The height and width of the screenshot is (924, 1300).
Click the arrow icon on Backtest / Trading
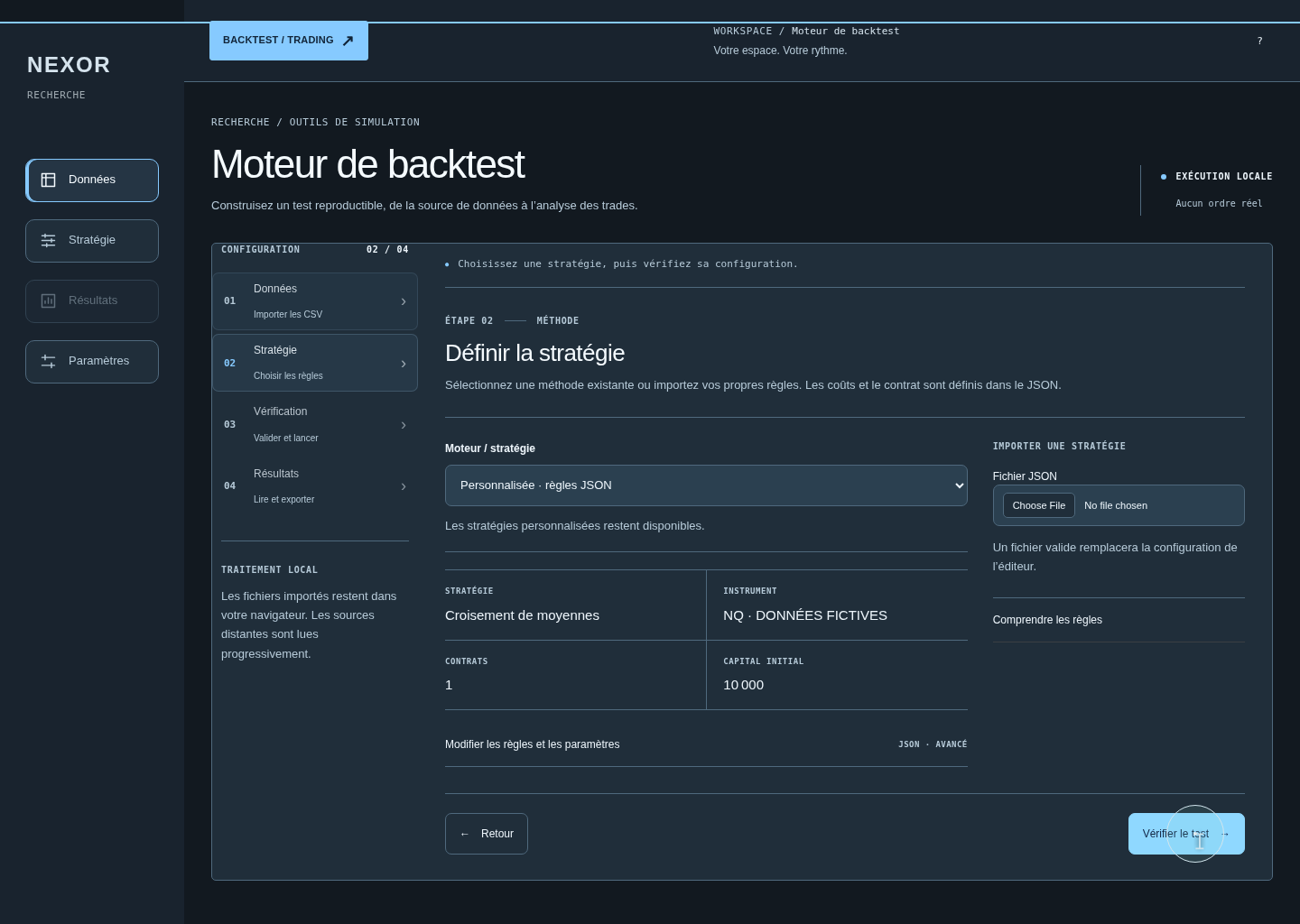click(x=348, y=41)
